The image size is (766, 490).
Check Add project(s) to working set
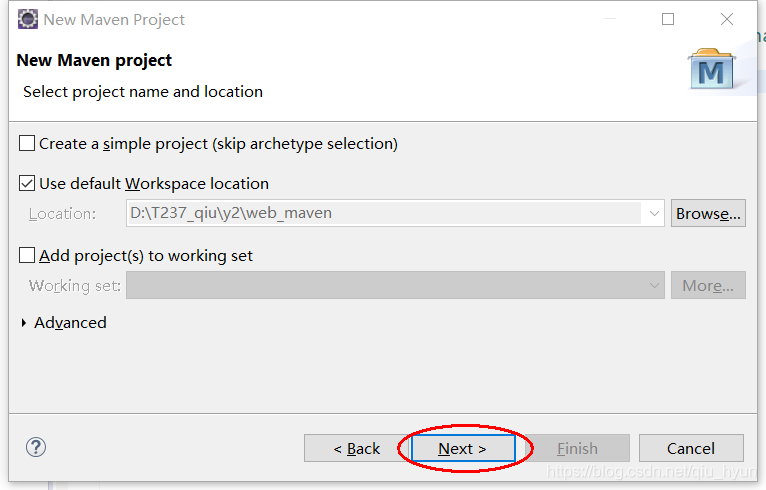pos(27,256)
